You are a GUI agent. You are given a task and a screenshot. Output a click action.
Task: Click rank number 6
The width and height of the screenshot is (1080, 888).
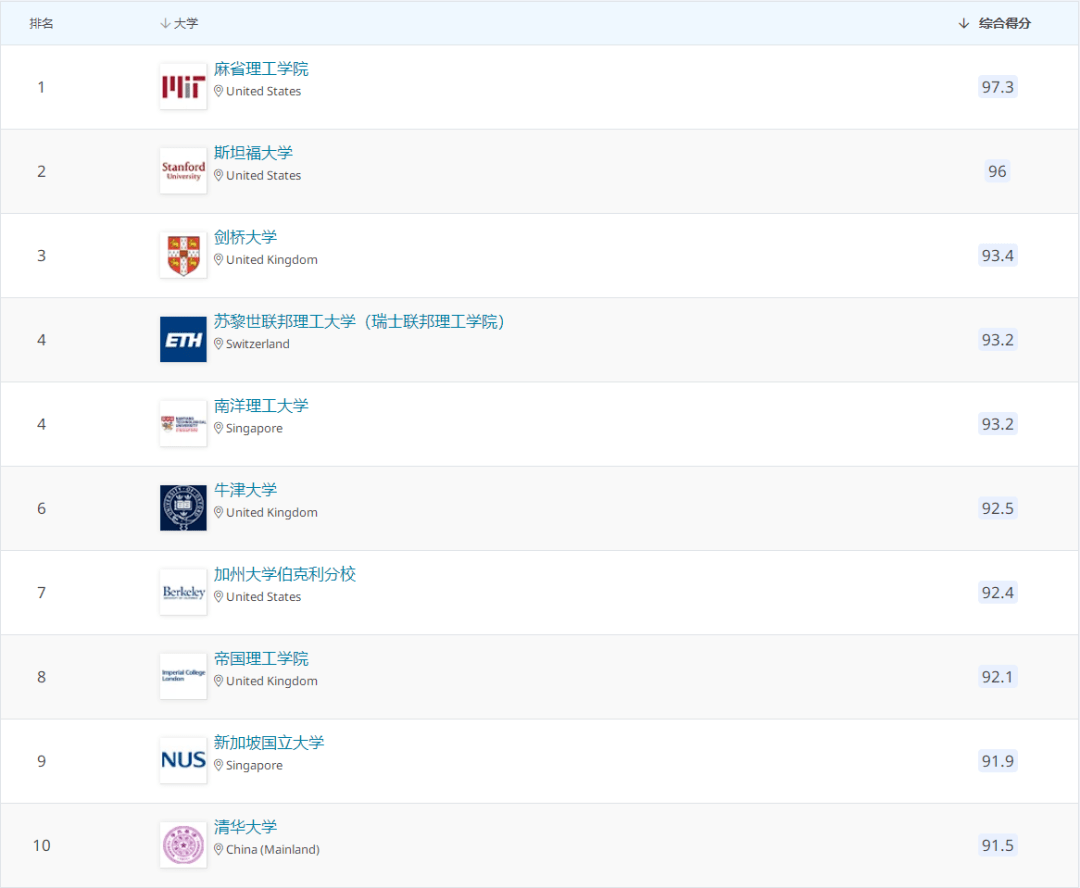pos(41,508)
